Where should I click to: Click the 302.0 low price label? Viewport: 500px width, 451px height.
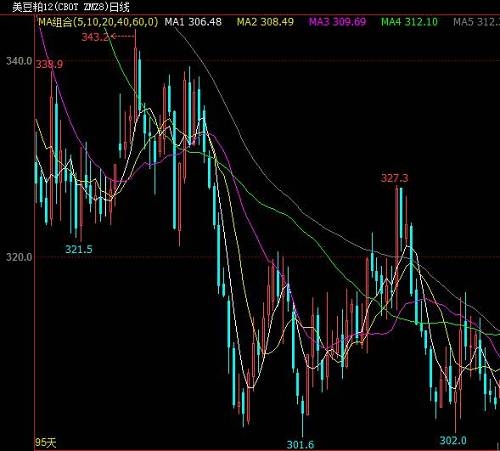point(453,440)
